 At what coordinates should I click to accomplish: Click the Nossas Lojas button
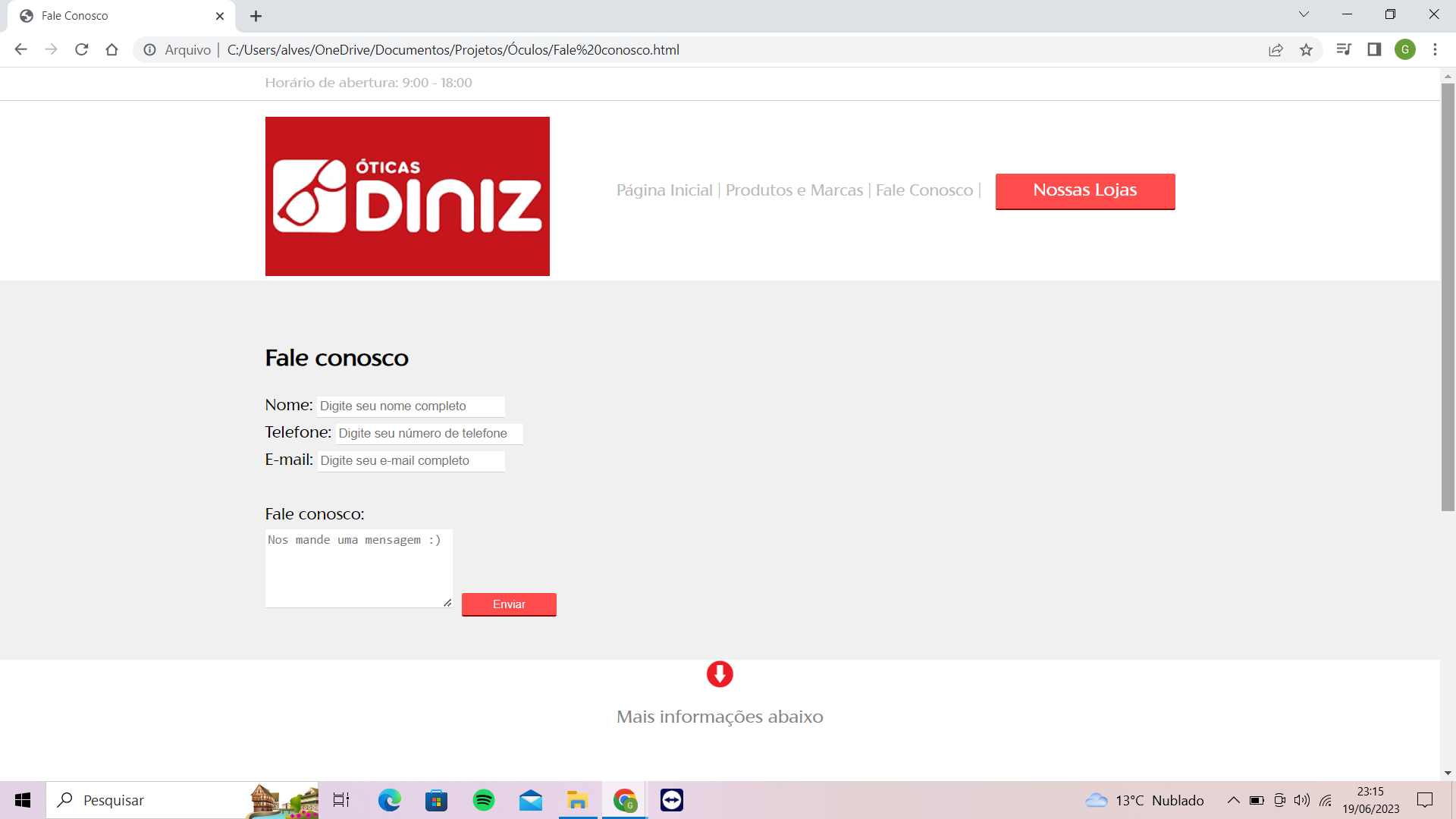pos(1085,191)
